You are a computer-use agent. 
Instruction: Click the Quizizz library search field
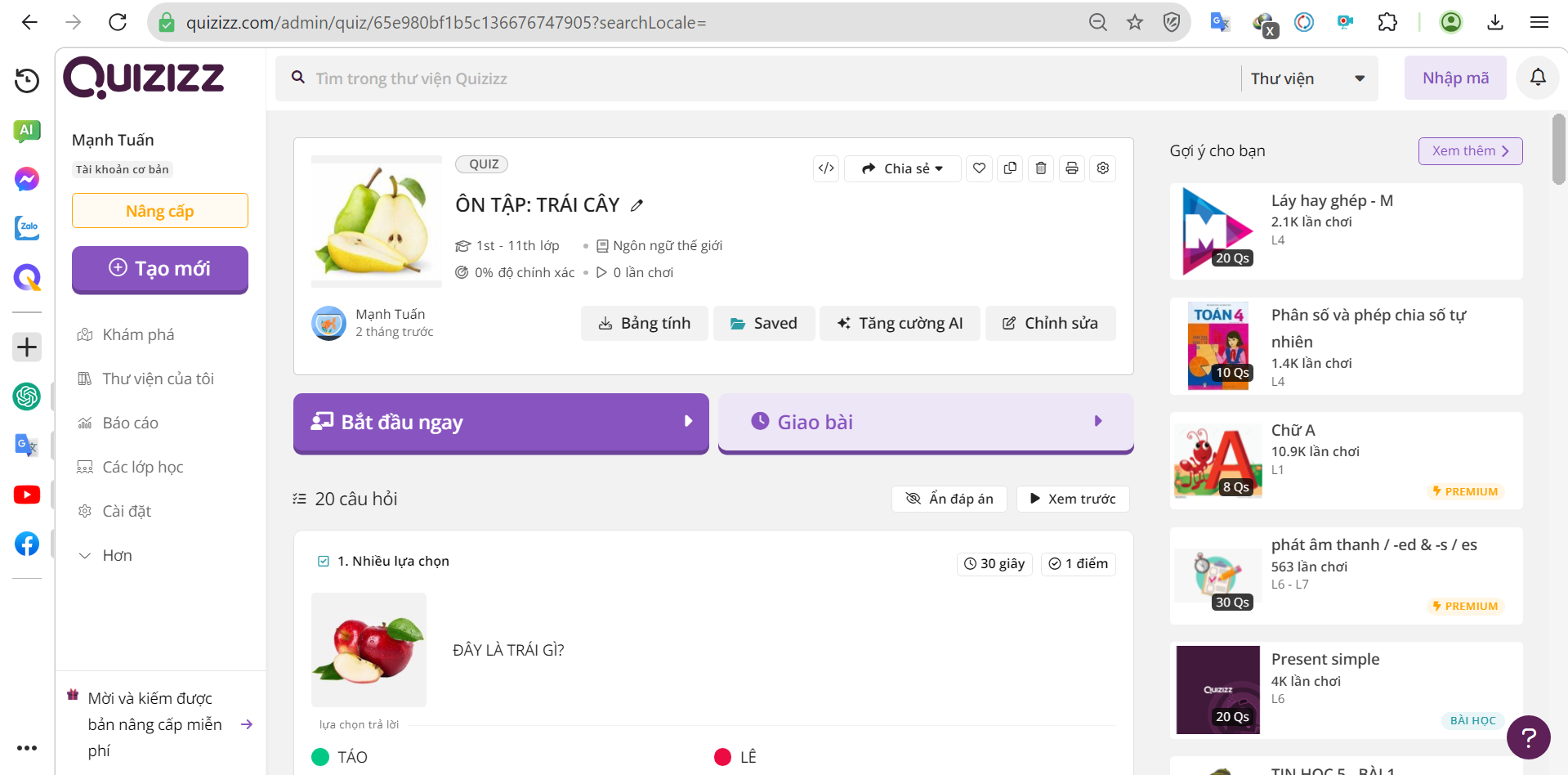point(760,78)
